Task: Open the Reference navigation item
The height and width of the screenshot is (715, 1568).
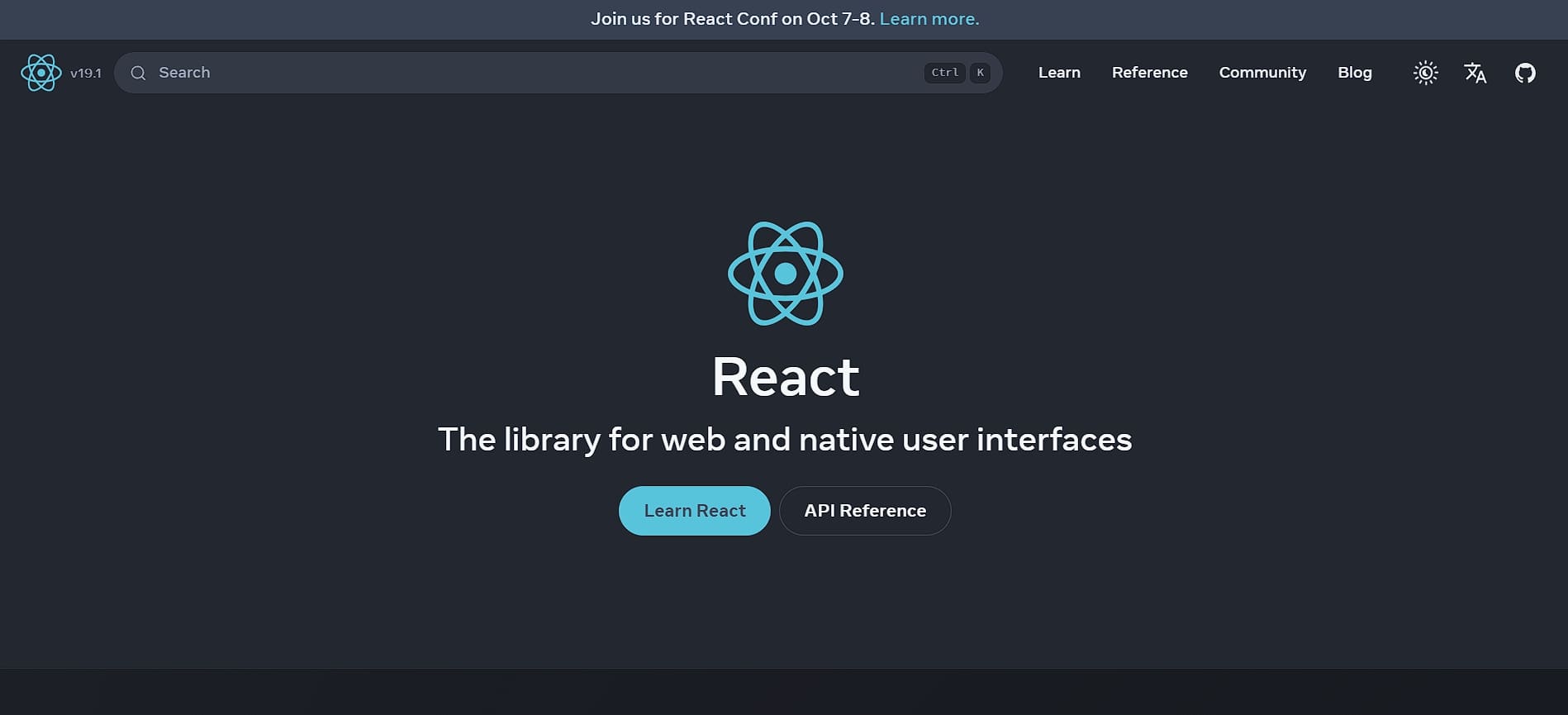Action: [x=1149, y=73]
